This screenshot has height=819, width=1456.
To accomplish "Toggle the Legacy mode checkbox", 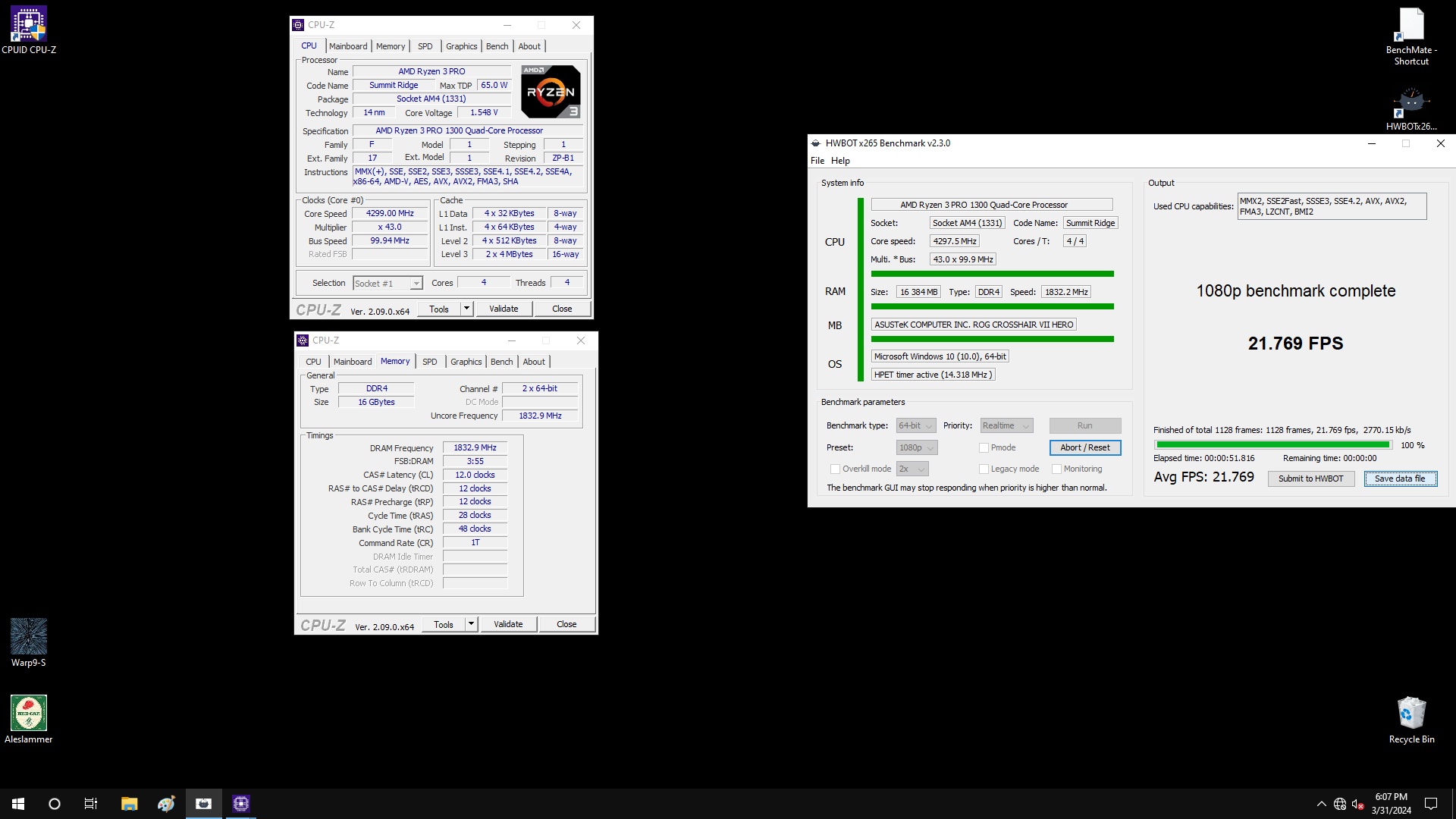I will coord(984,469).
